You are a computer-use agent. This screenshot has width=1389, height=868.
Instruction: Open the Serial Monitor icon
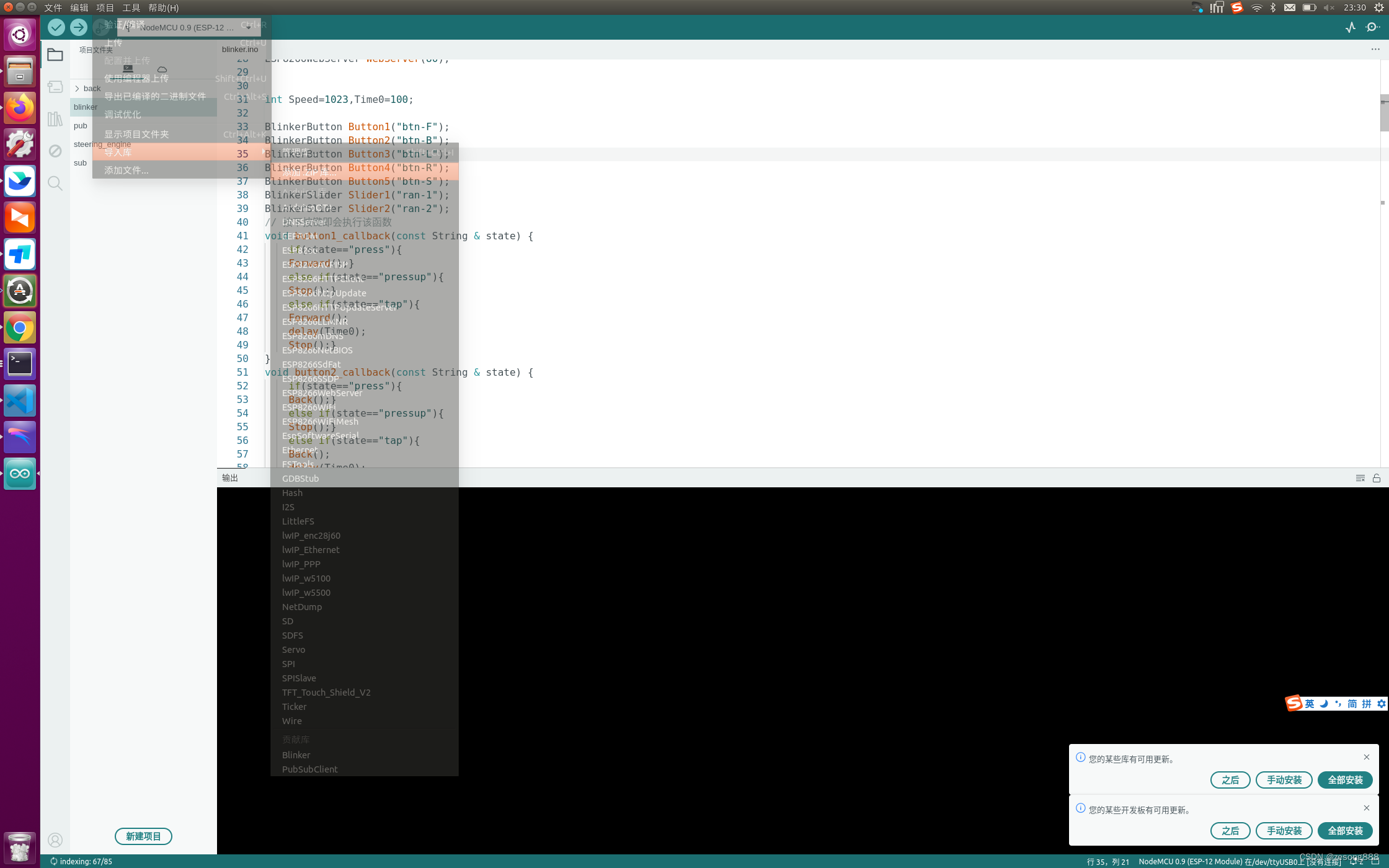[1373, 27]
